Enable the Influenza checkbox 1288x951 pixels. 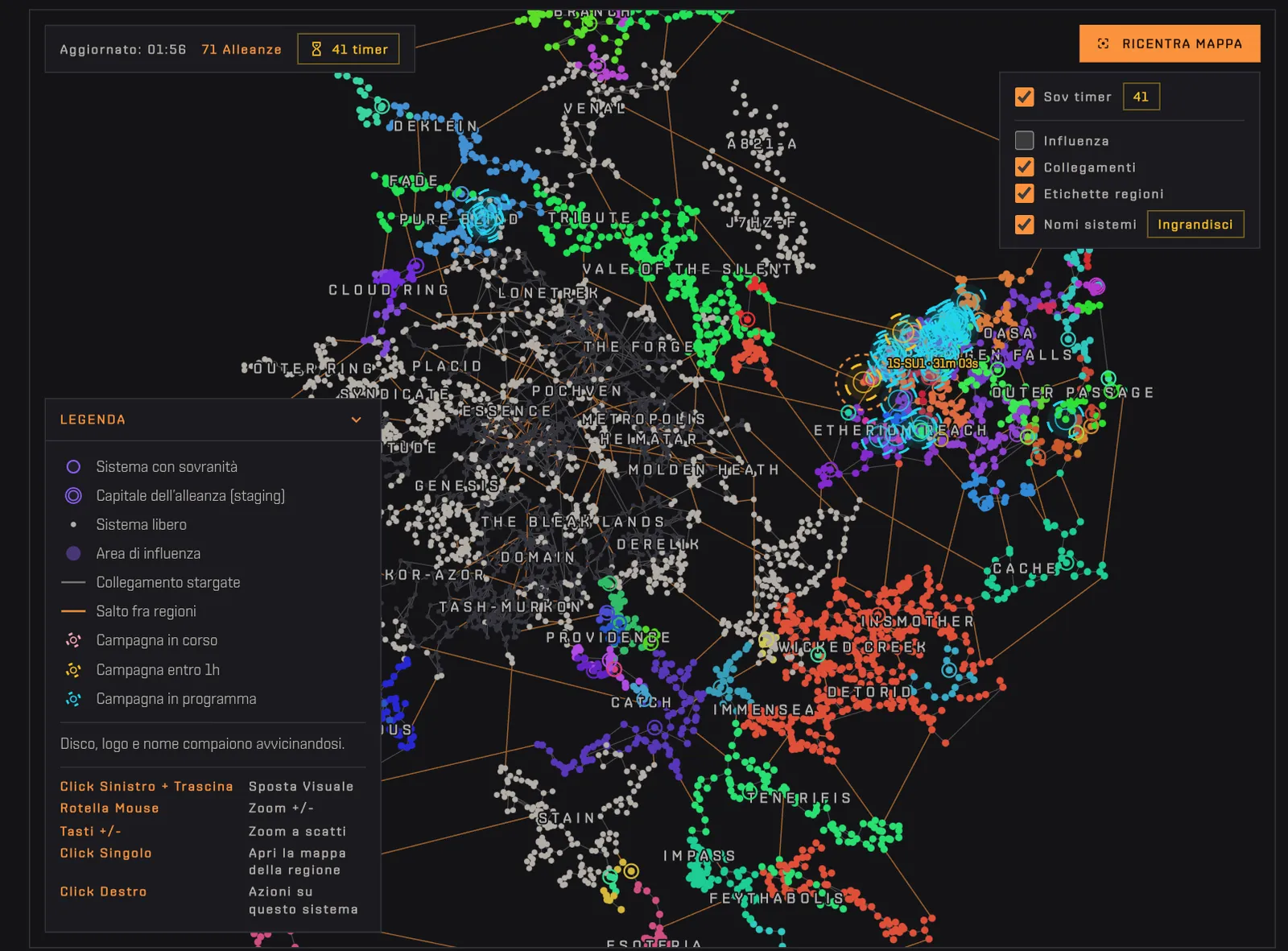[x=1024, y=140]
